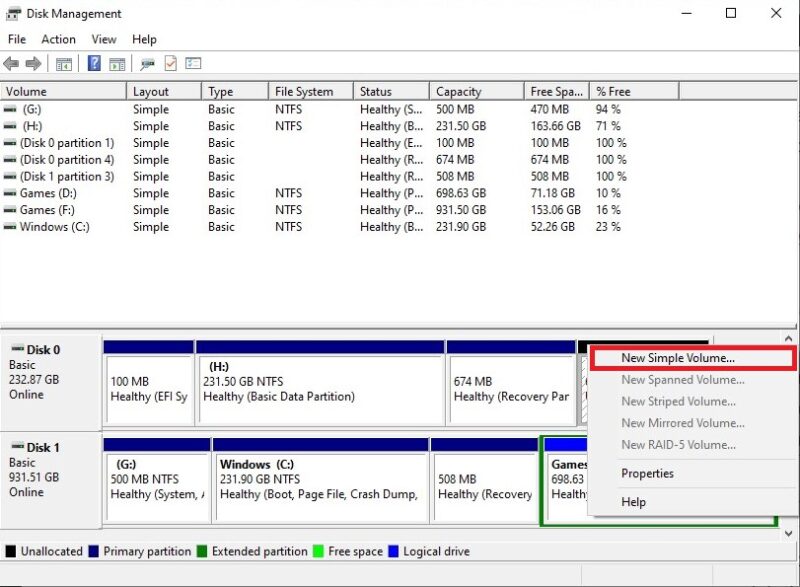Toggle the Show/Hide Console Tree toolbar icon
This screenshot has width=800, height=587.
tap(63, 63)
